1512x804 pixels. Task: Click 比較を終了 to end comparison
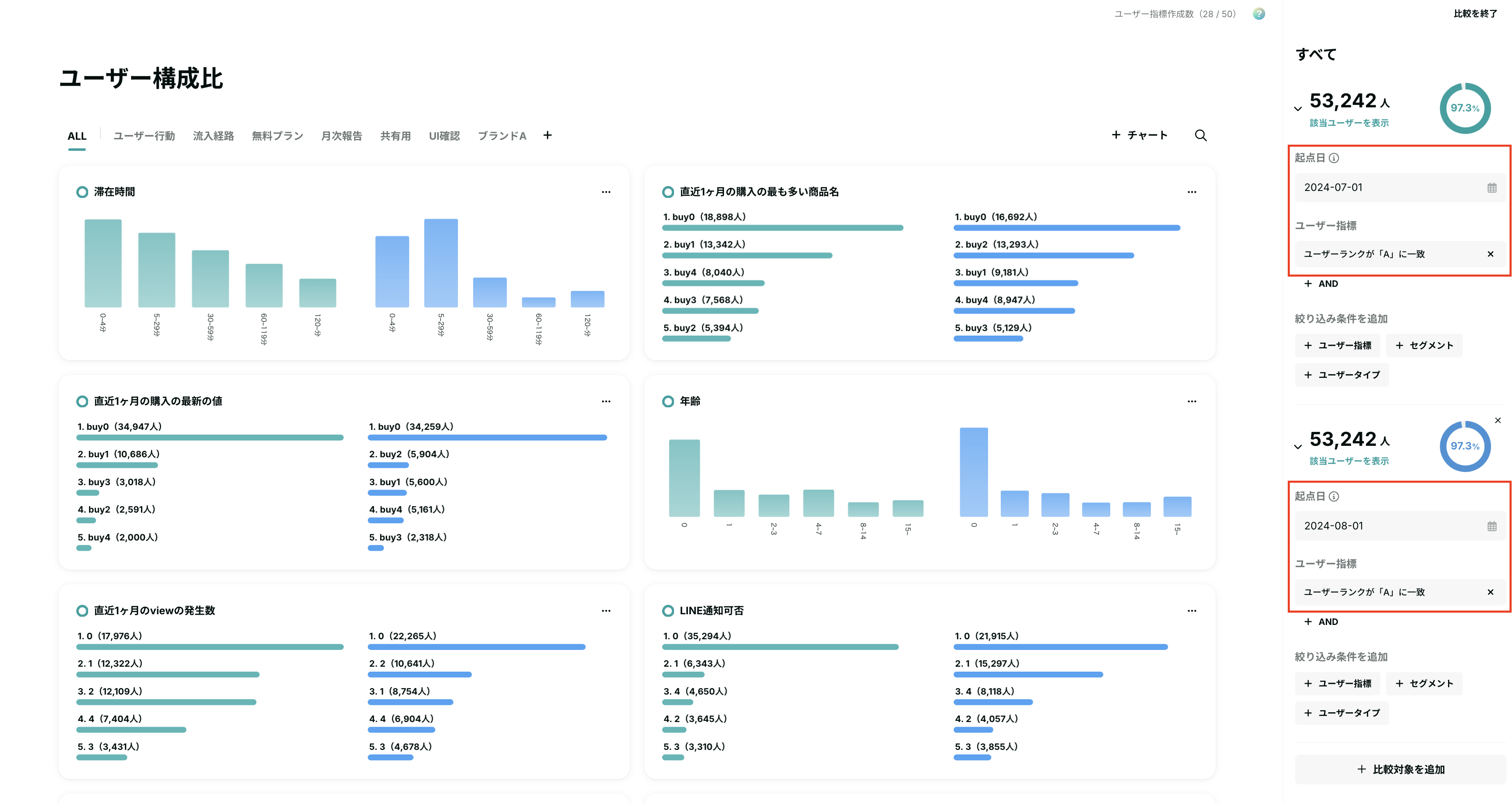pyautogui.click(x=1475, y=14)
